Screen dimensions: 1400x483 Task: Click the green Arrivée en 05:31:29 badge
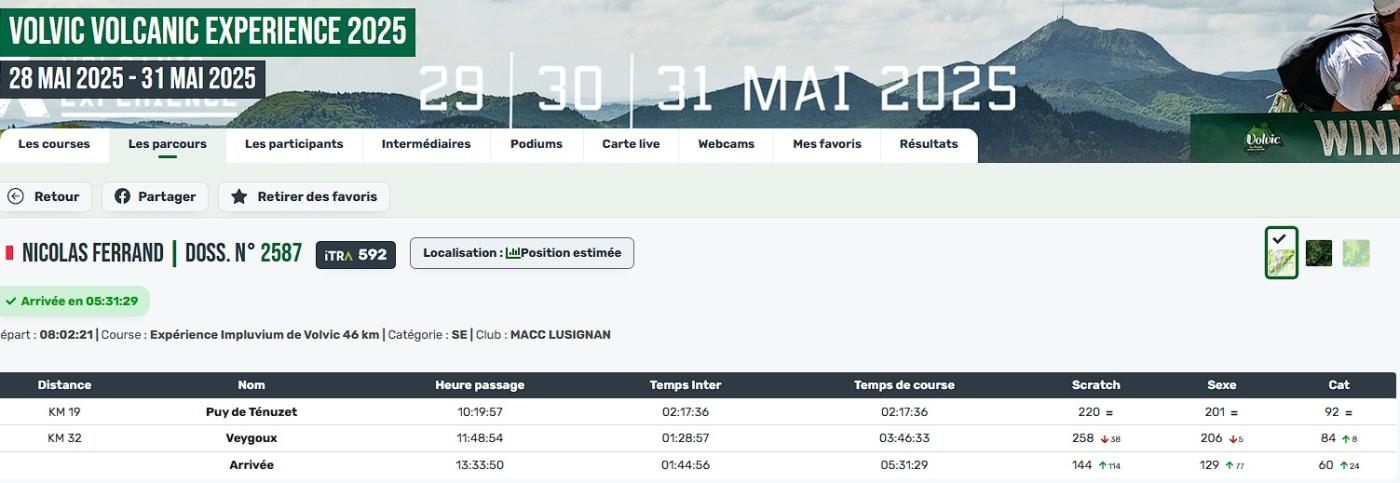[76, 301]
